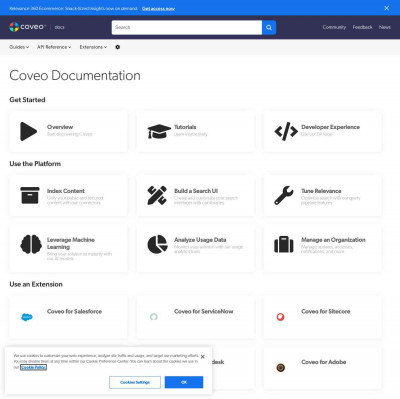Expand the Extensions dropdown menu
The width and height of the screenshot is (400, 399).
[x=93, y=47]
